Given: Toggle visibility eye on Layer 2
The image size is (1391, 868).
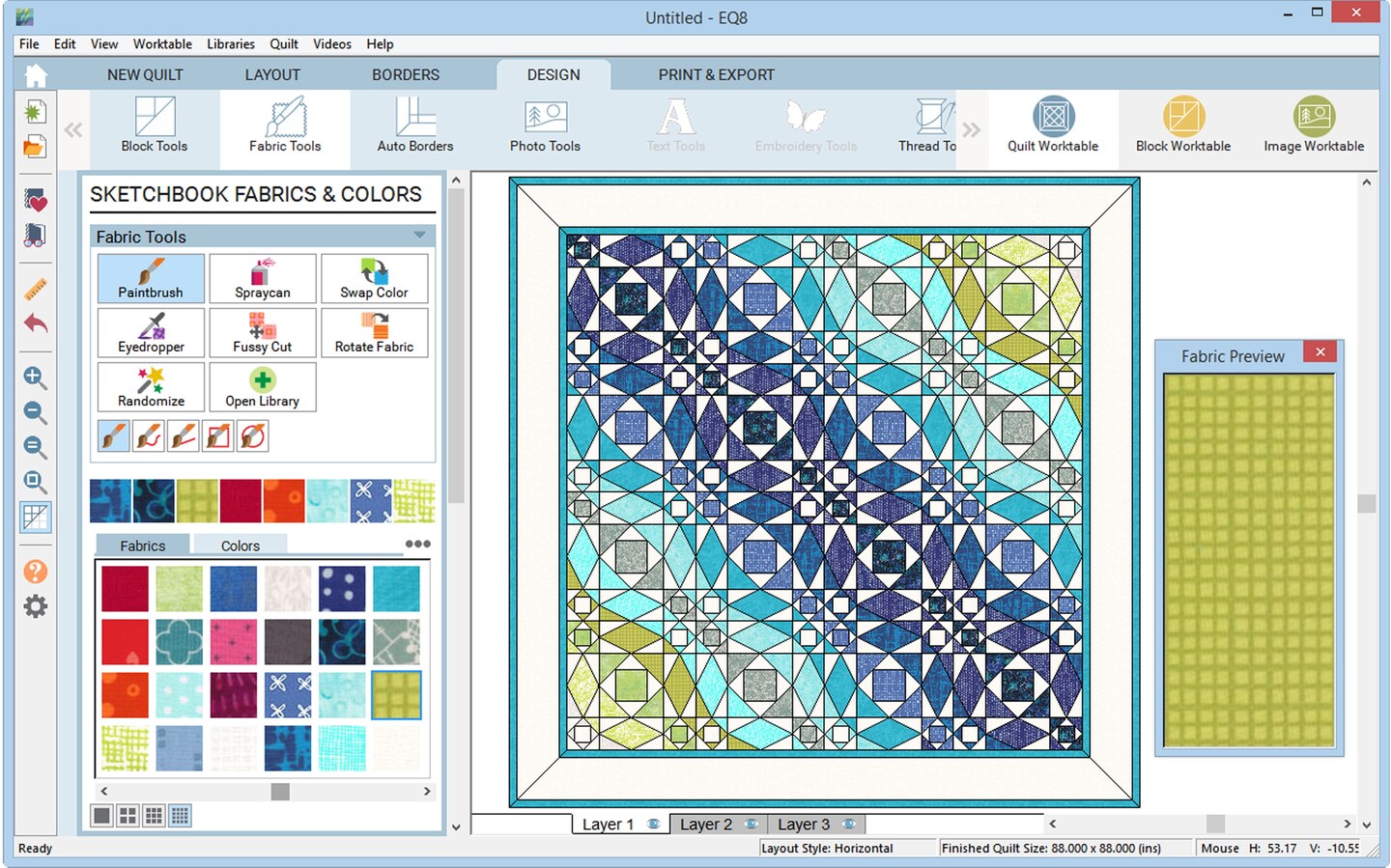Looking at the screenshot, I should (x=751, y=825).
